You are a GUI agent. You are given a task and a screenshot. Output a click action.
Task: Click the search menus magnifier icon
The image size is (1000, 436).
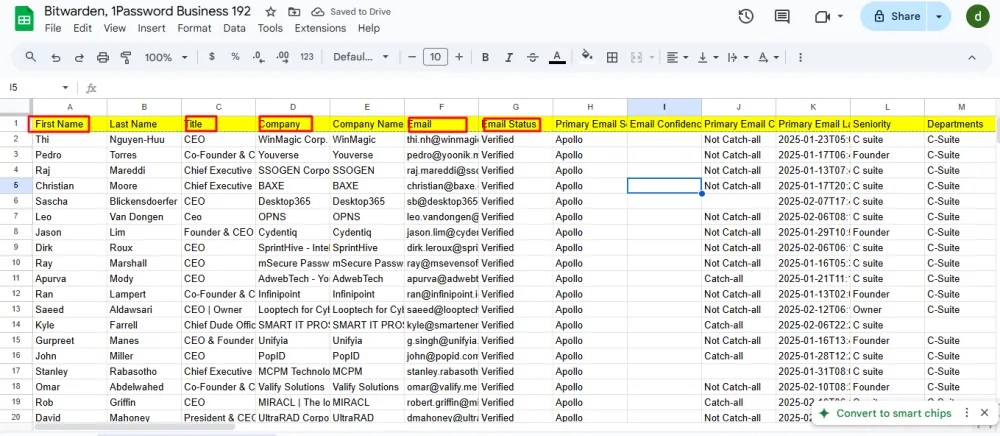point(31,57)
